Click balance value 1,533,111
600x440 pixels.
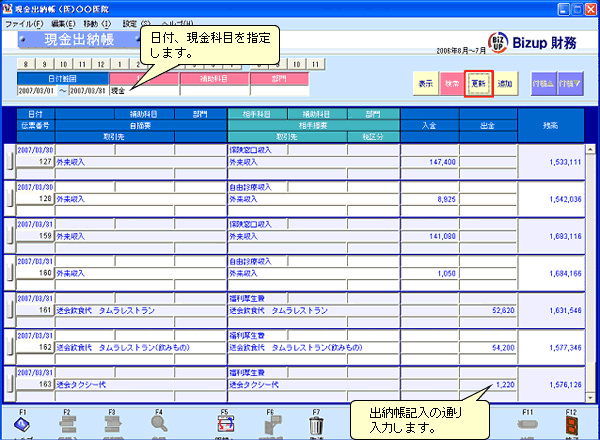coord(565,162)
